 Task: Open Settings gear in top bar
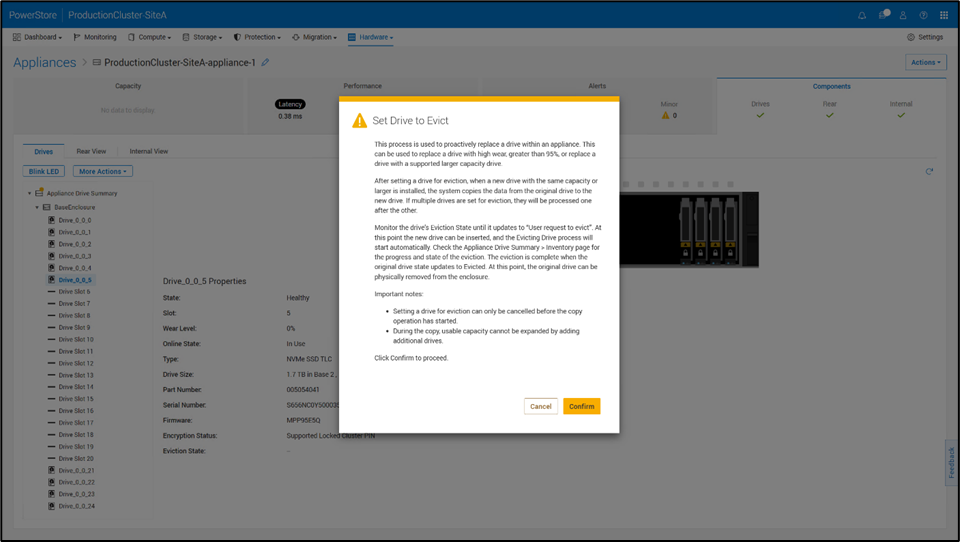pos(925,37)
